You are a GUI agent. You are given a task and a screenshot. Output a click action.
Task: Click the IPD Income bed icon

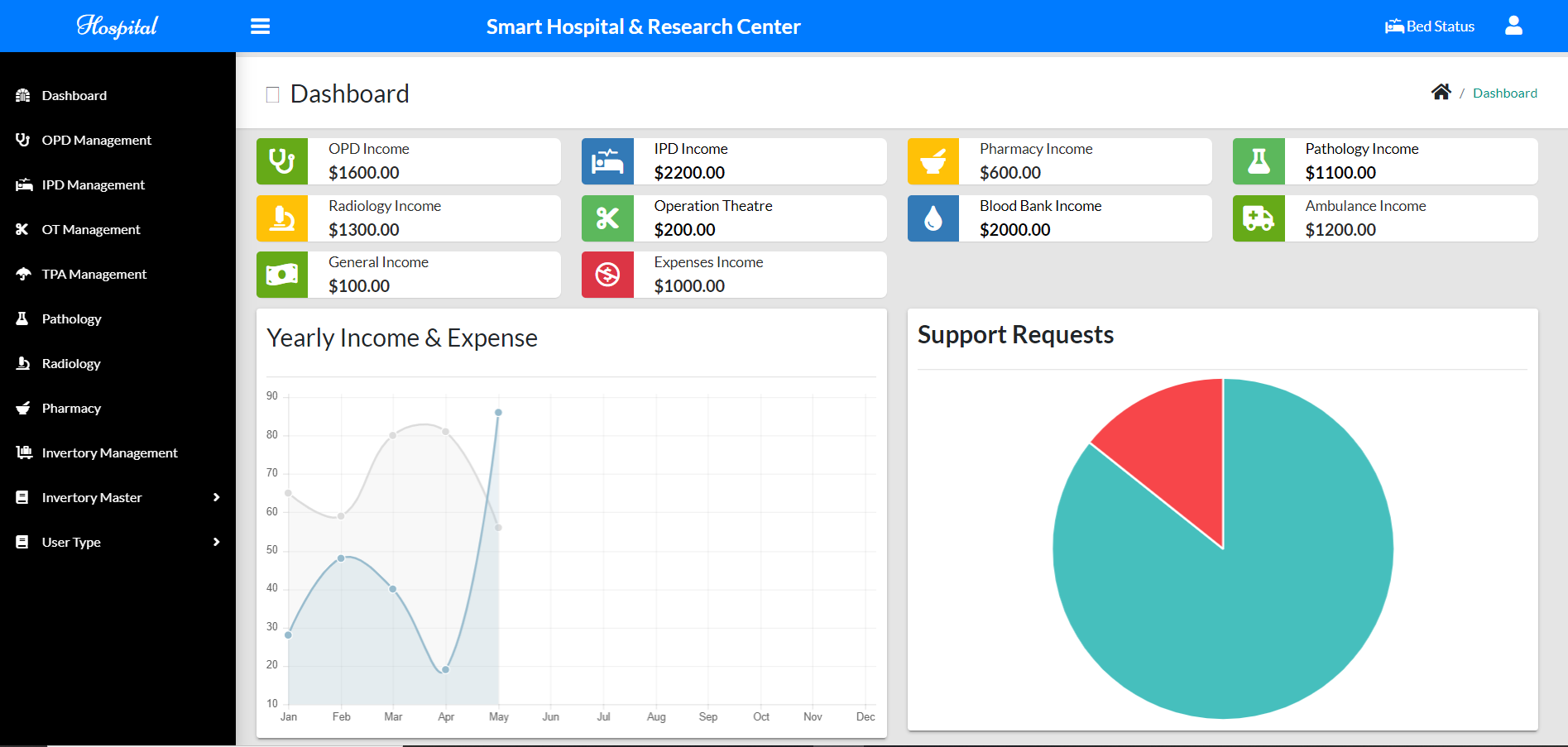coord(607,161)
